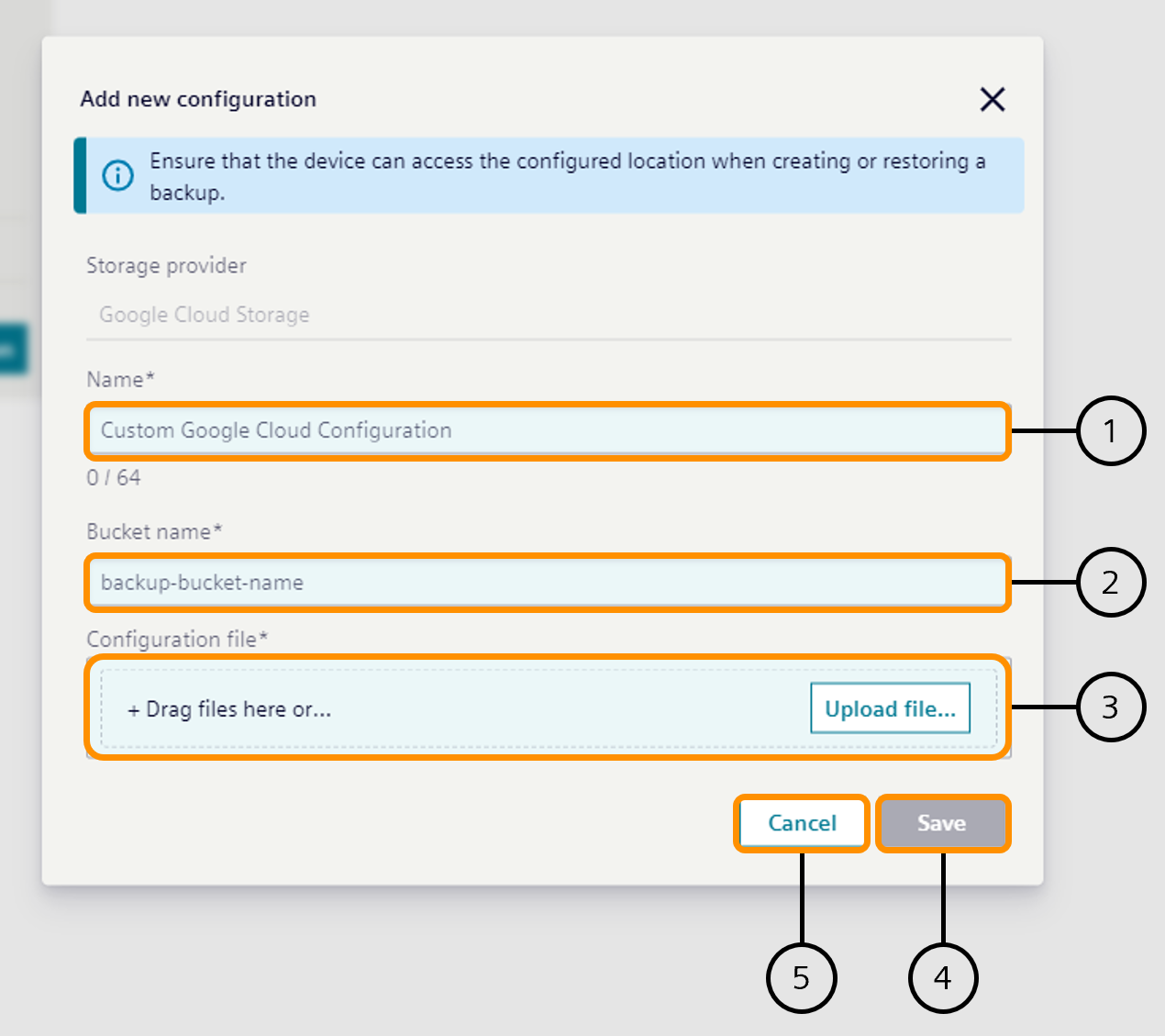Image resolution: width=1165 pixels, height=1036 pixels.
Task: Click inside the Name input field
Action: tap(546, 430)
